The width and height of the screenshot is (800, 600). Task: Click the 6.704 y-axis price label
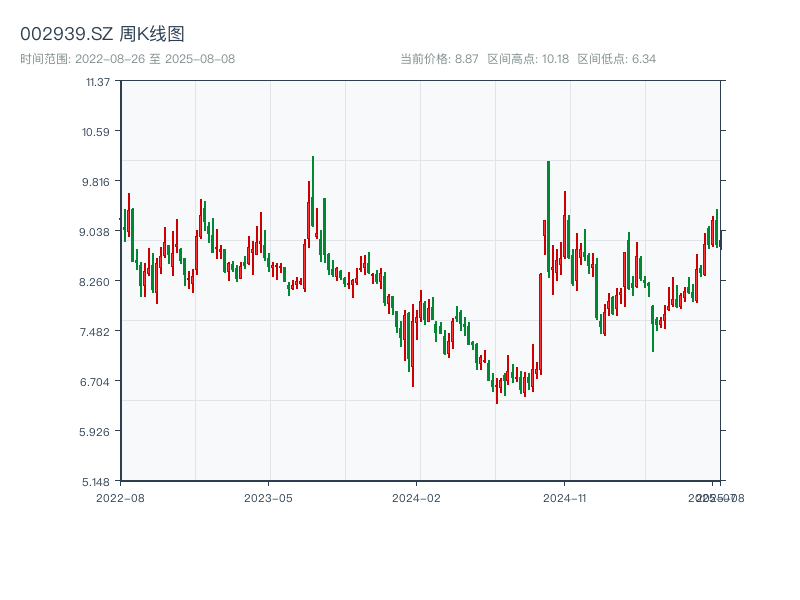97,382
